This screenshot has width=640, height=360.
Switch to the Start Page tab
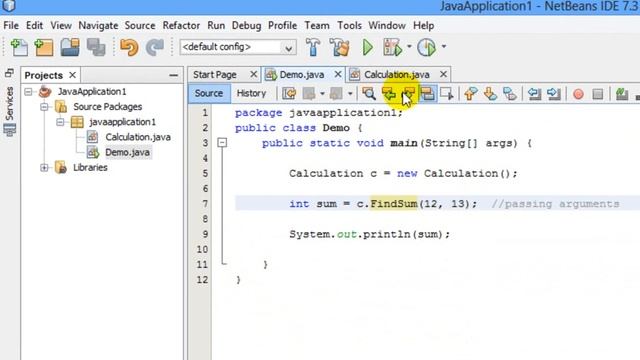coord(215,75)
